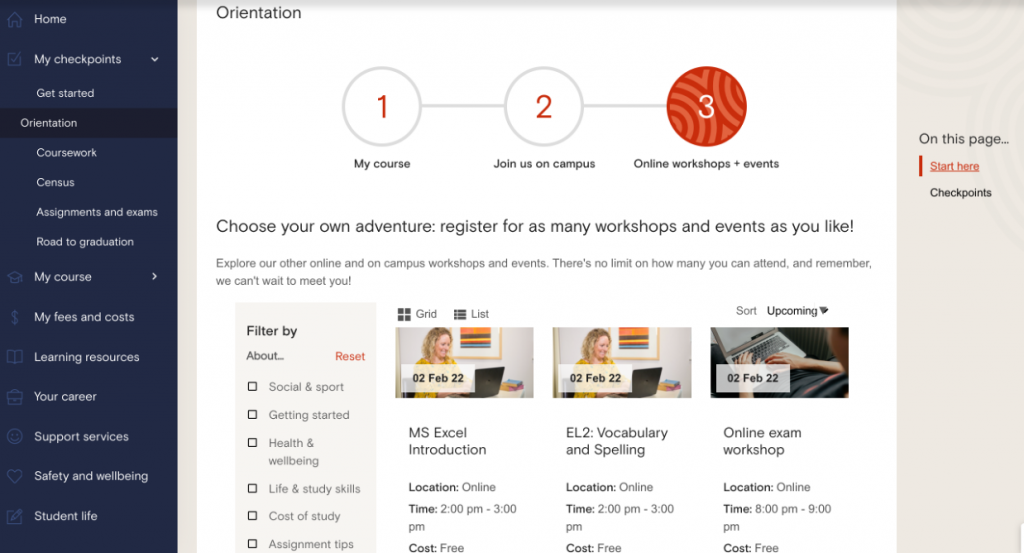Reset the About filters
The image size is (1024, 553).
[350, 356]
